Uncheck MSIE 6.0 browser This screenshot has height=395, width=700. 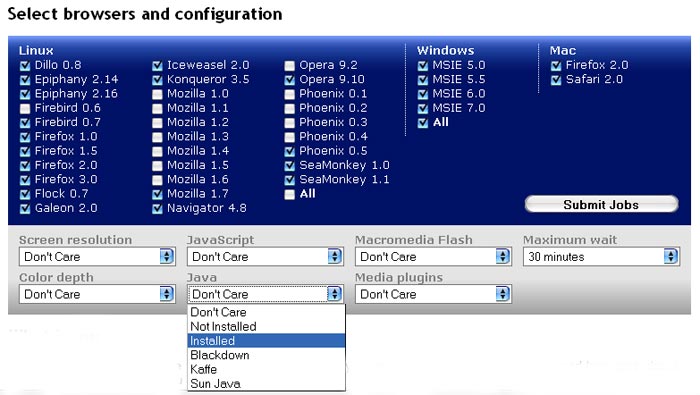pos(423,95)
